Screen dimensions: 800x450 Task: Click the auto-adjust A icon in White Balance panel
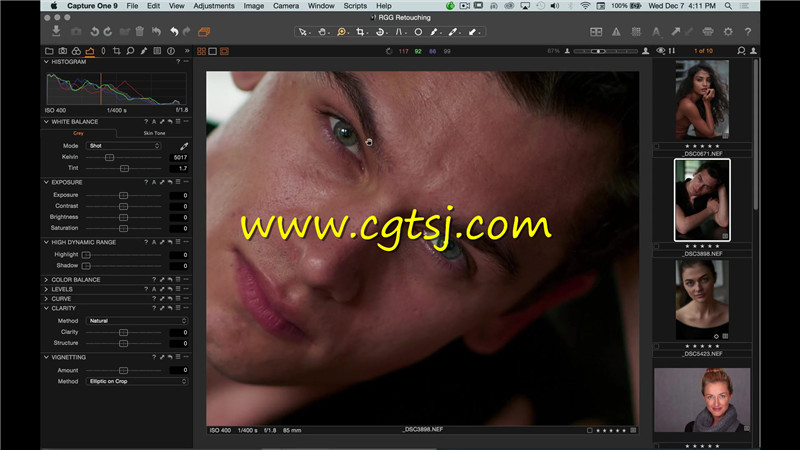(x=154, y=122)
